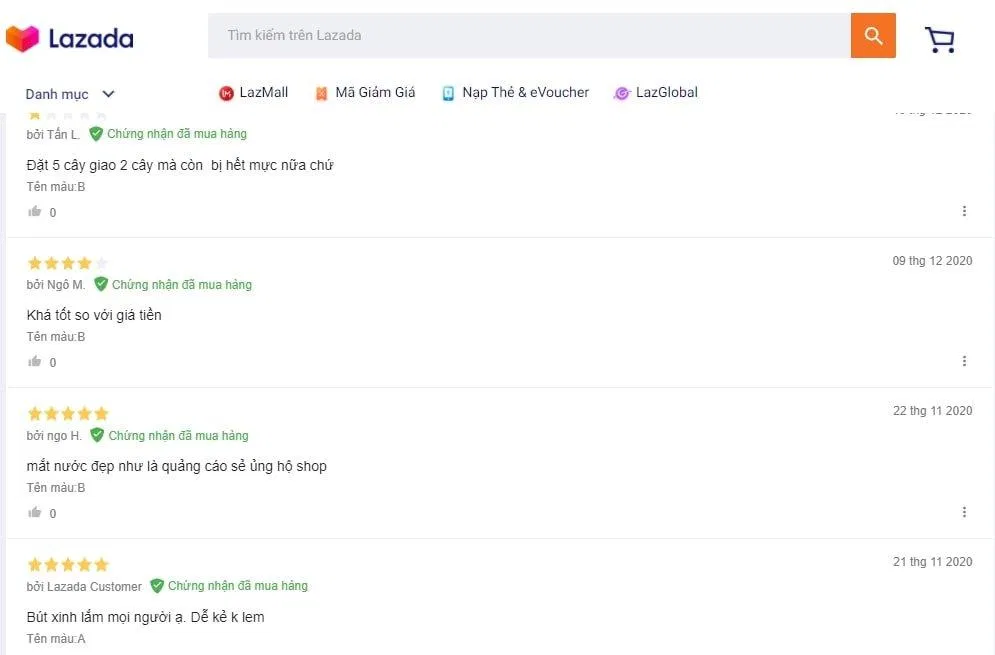Click the chevron beside Danh mục

coord(109,94)
